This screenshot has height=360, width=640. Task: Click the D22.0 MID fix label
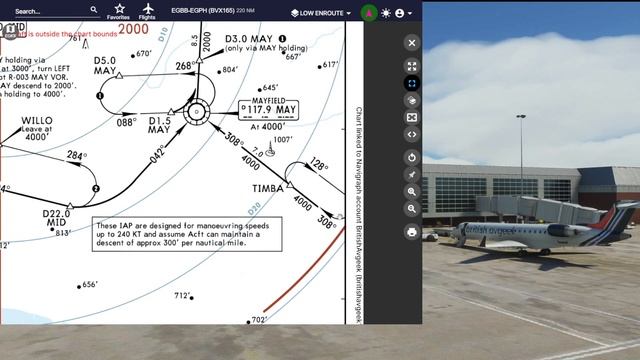click(56, 218)
